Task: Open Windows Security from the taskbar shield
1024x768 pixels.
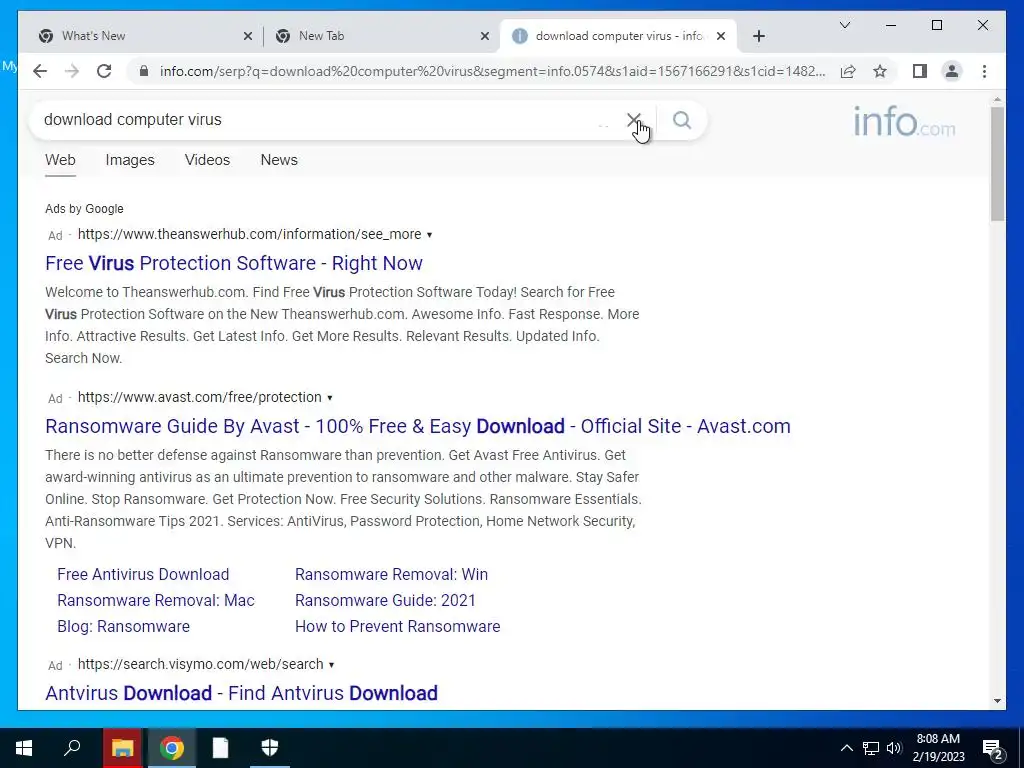Action: [270, 748]
